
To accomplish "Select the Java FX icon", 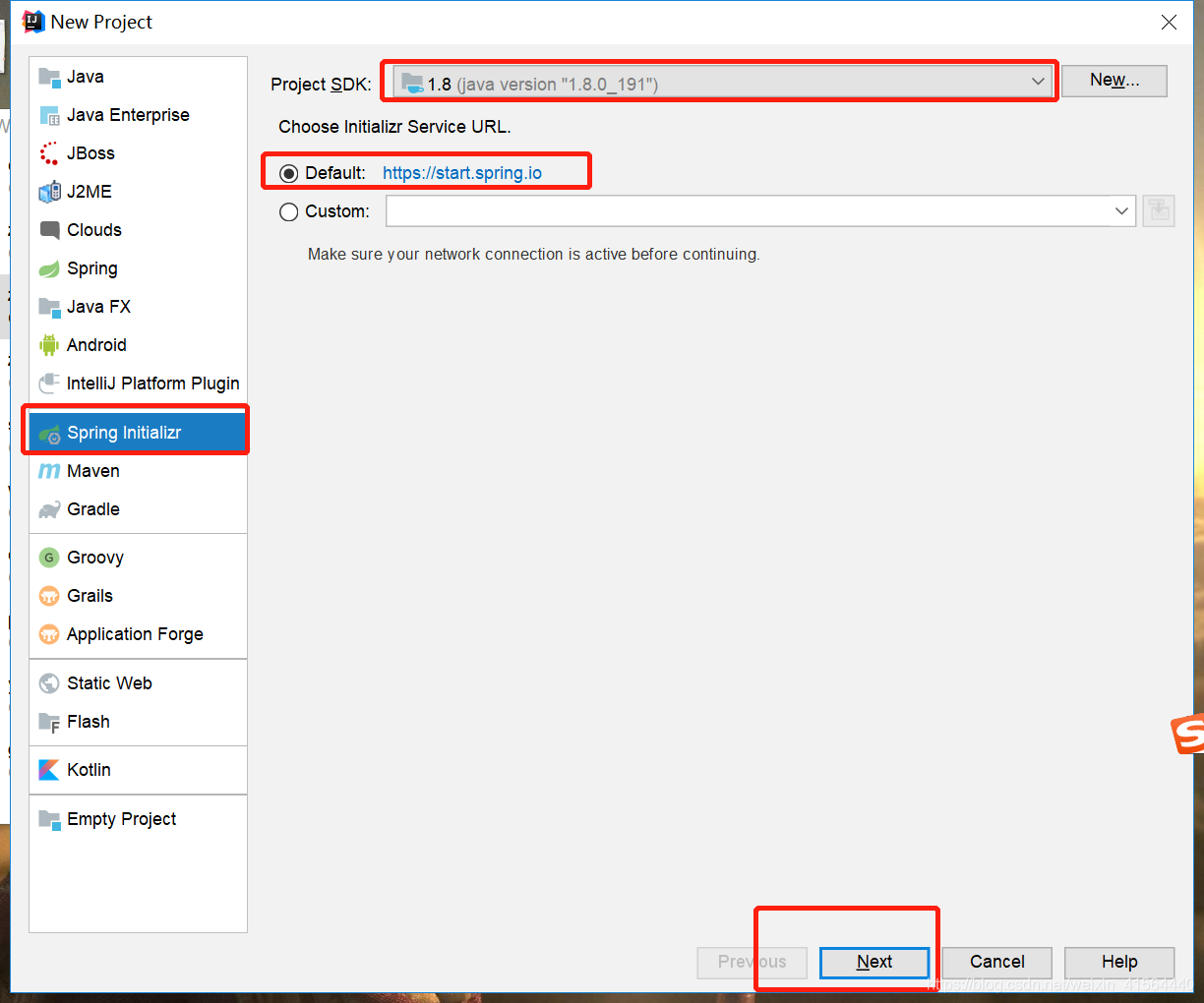I will 49,307.
